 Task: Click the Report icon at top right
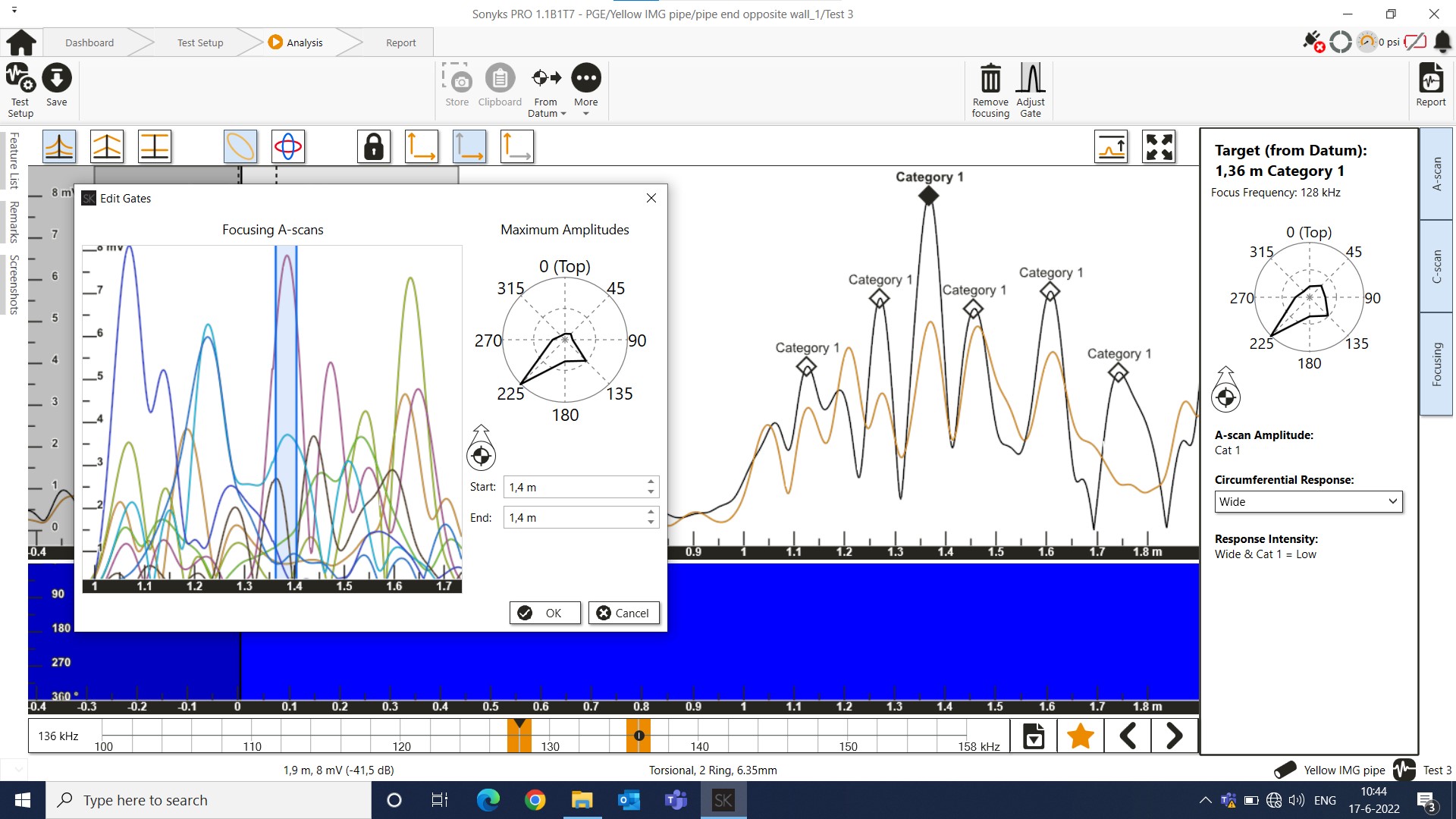(x=1430, y=79)
